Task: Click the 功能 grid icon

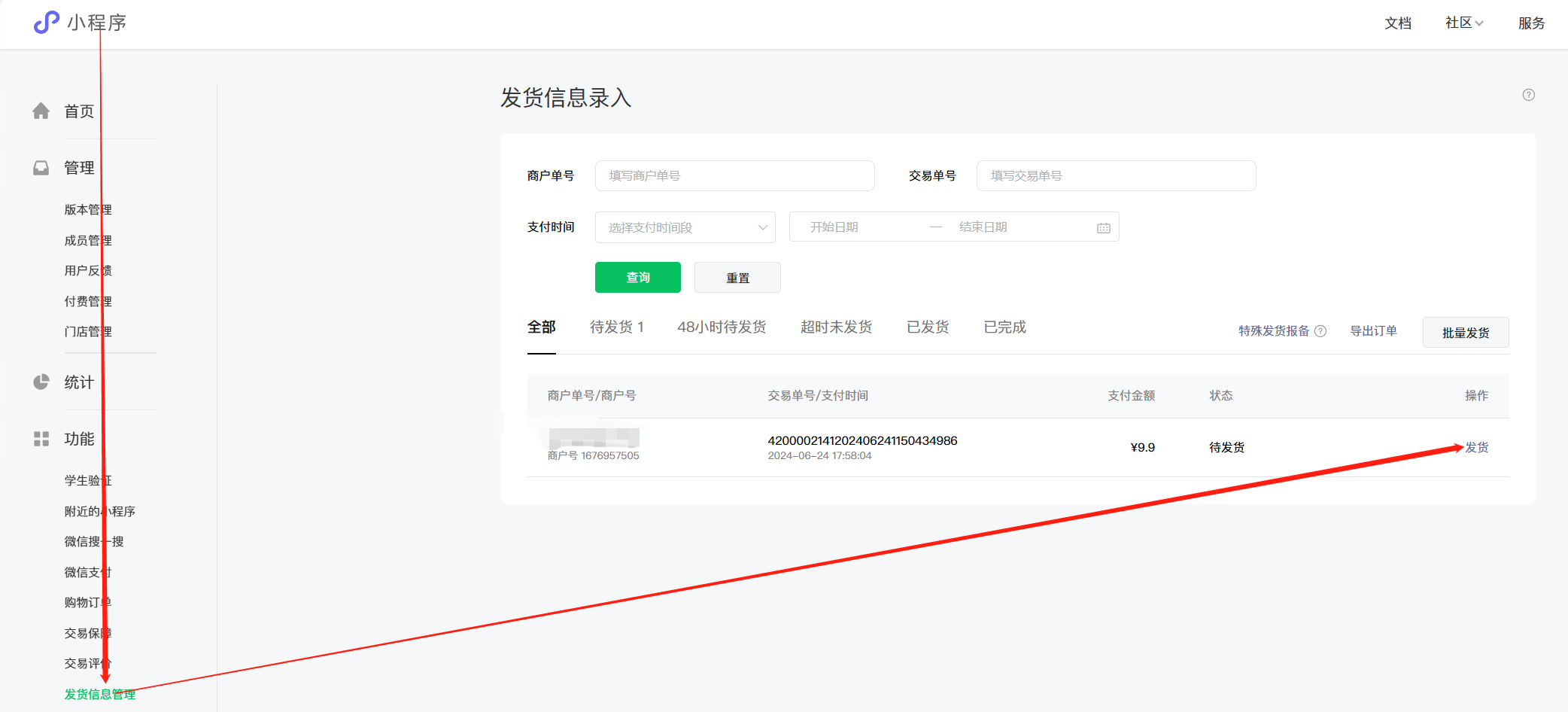Action: point(41,439)
